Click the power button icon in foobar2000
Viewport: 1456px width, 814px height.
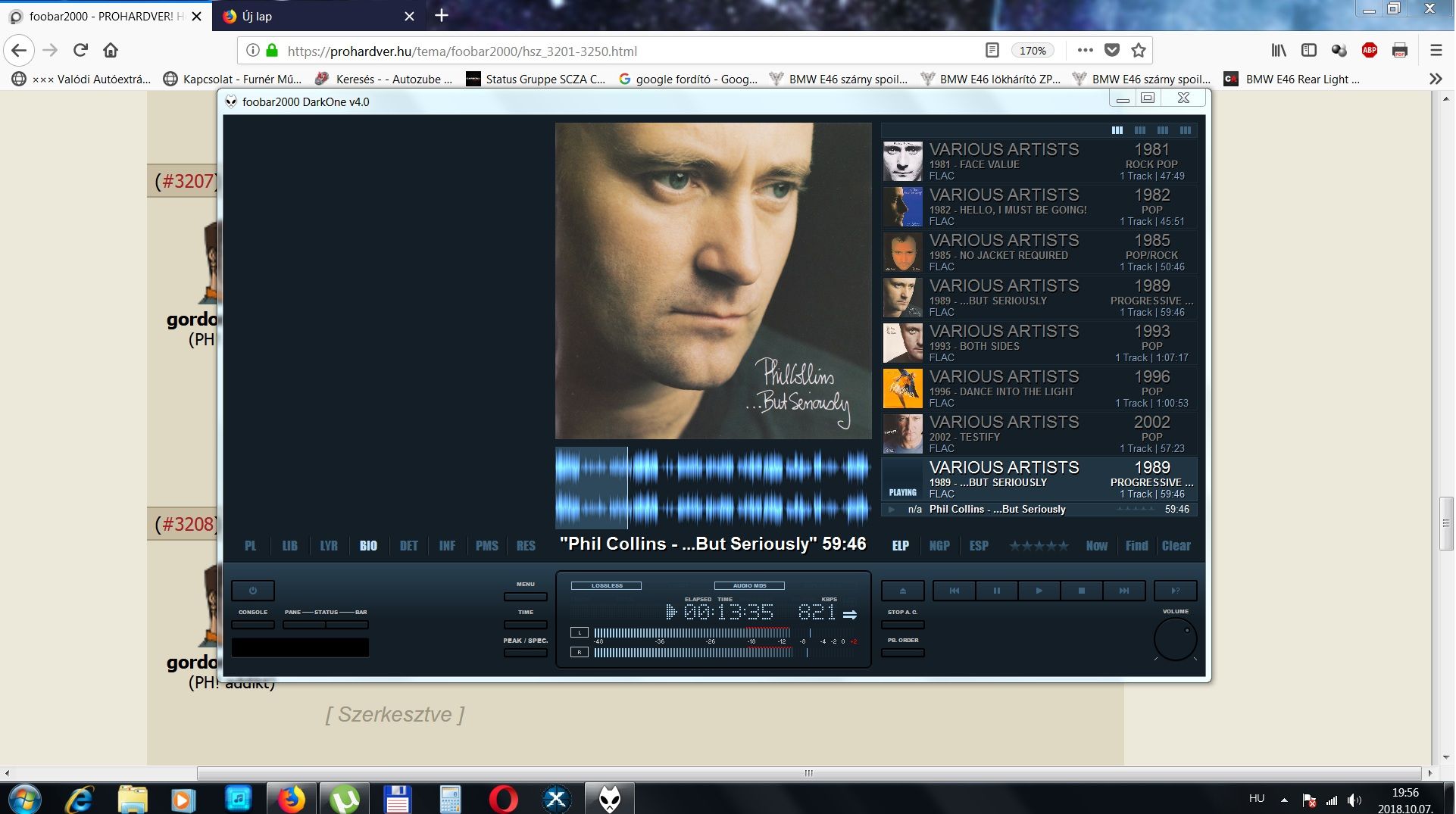coord(253,591)
